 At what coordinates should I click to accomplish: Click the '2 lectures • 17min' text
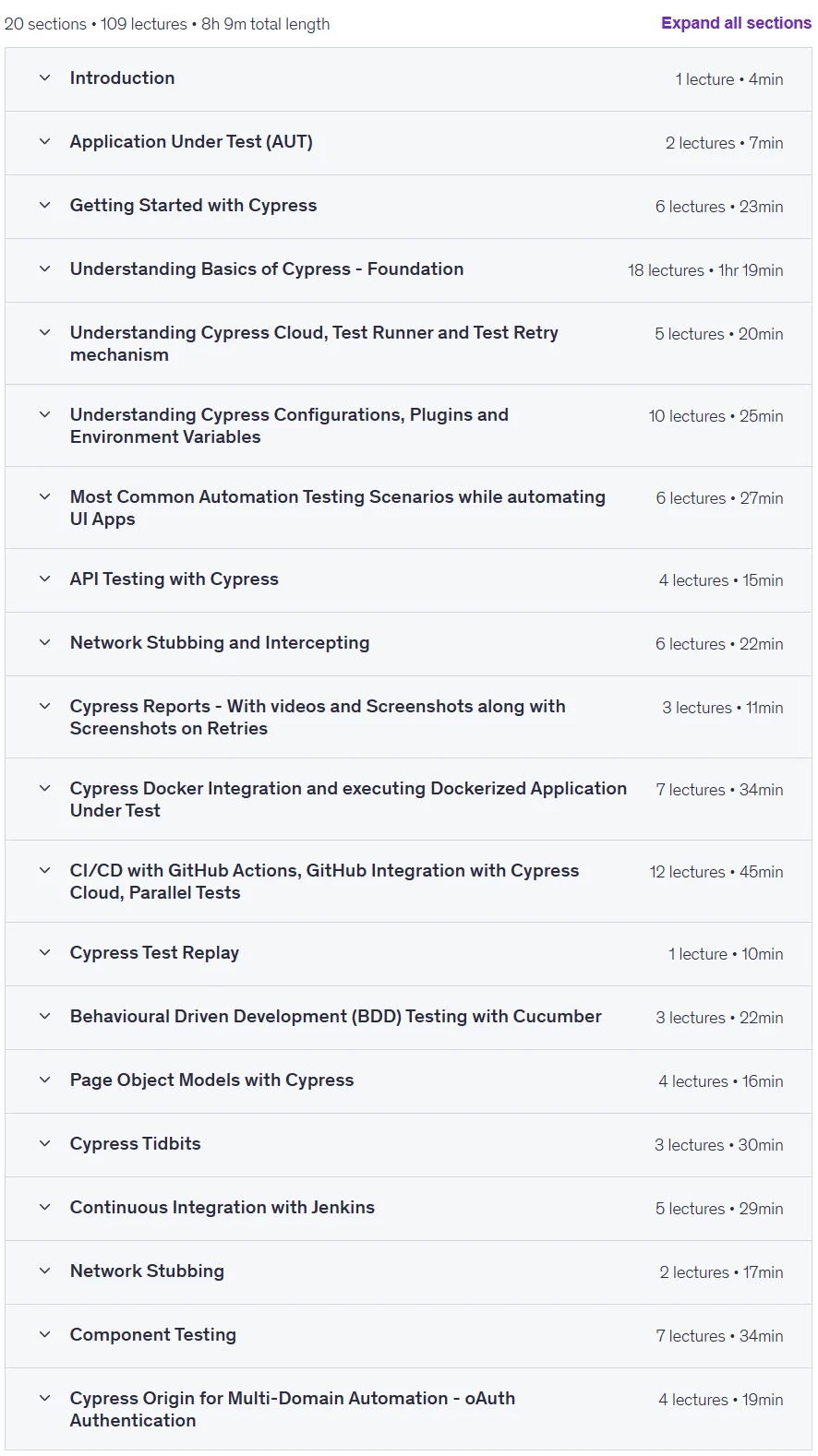coord(721,1272)
